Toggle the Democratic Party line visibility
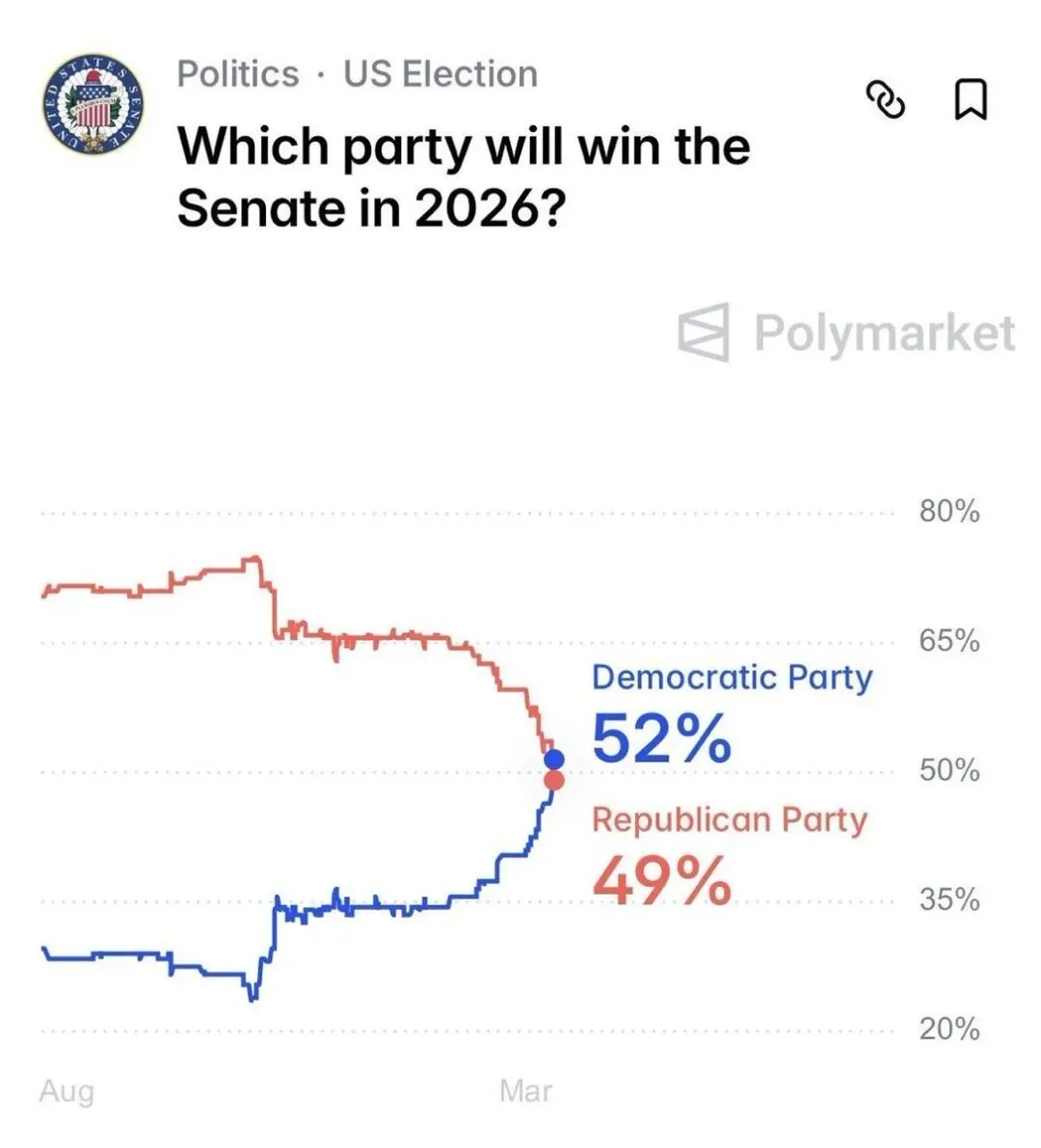The width and height of the screenshot is (1041, 1148). tap(733, 678)
